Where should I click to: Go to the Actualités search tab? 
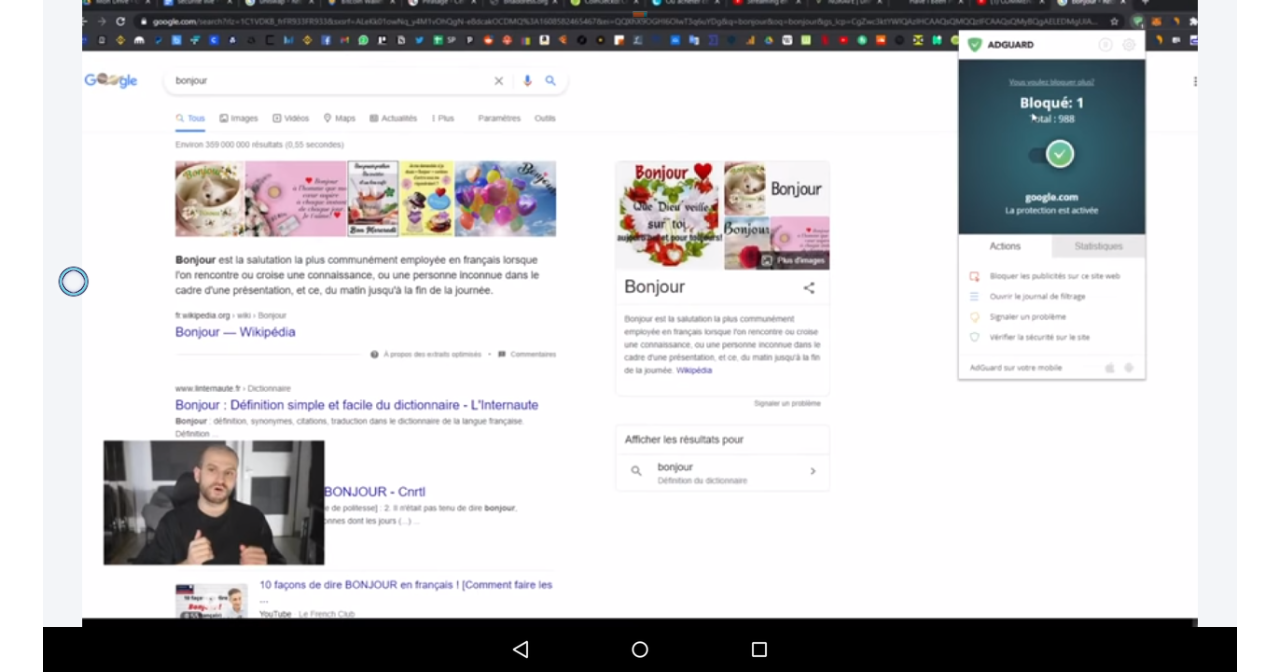point(393,118)
